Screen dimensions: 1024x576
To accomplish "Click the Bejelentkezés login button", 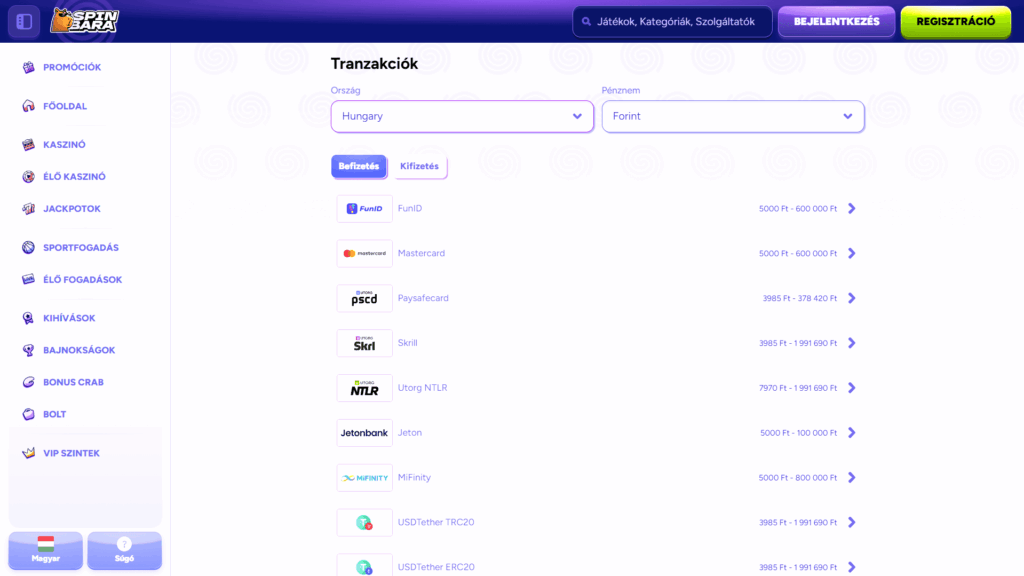I will (x=836, y=21).
